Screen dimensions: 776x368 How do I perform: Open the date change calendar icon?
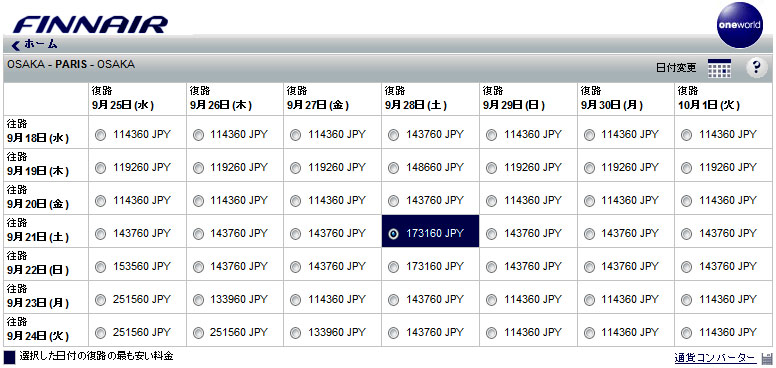[x=719, y=68]
